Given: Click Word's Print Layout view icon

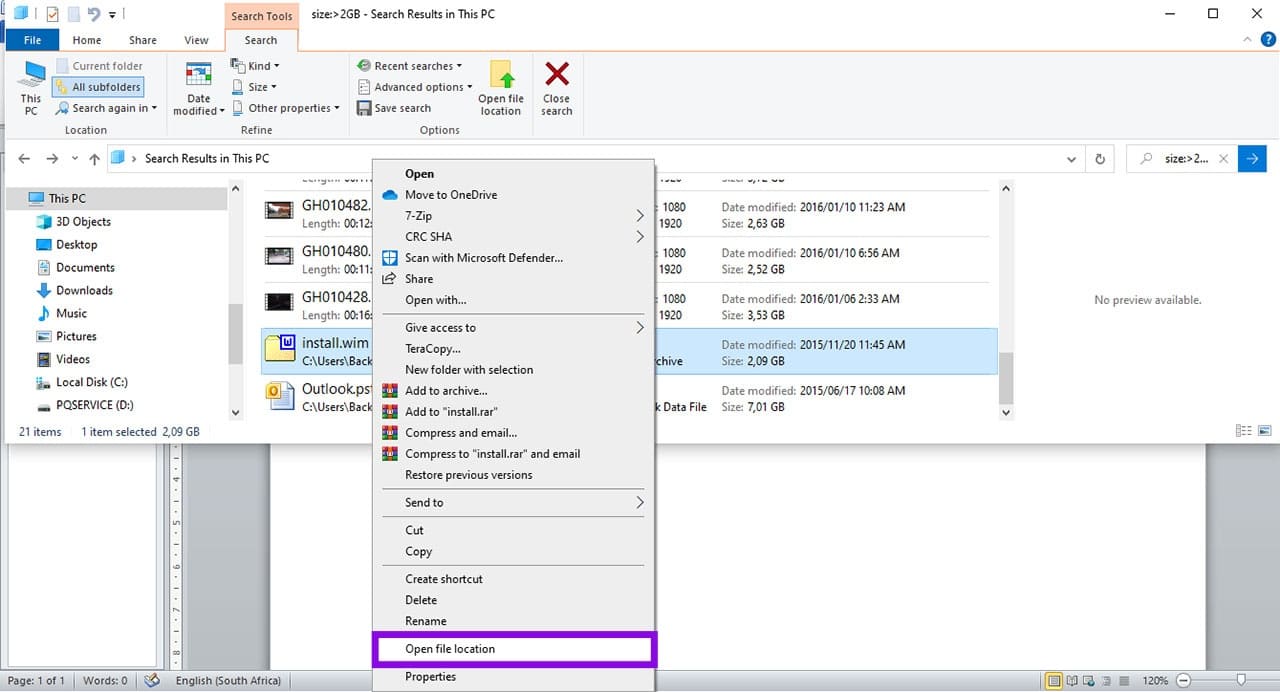Looking at the screenshot, I should [1053, 681].
